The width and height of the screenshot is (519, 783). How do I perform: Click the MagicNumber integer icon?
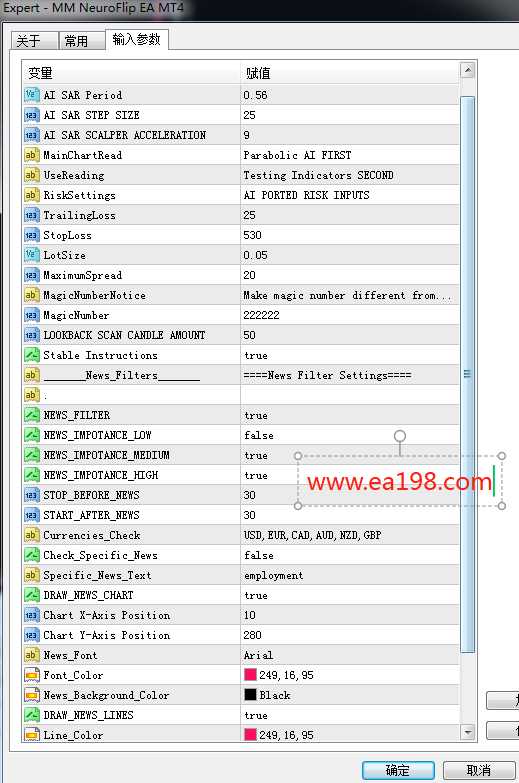pos(31,315)
